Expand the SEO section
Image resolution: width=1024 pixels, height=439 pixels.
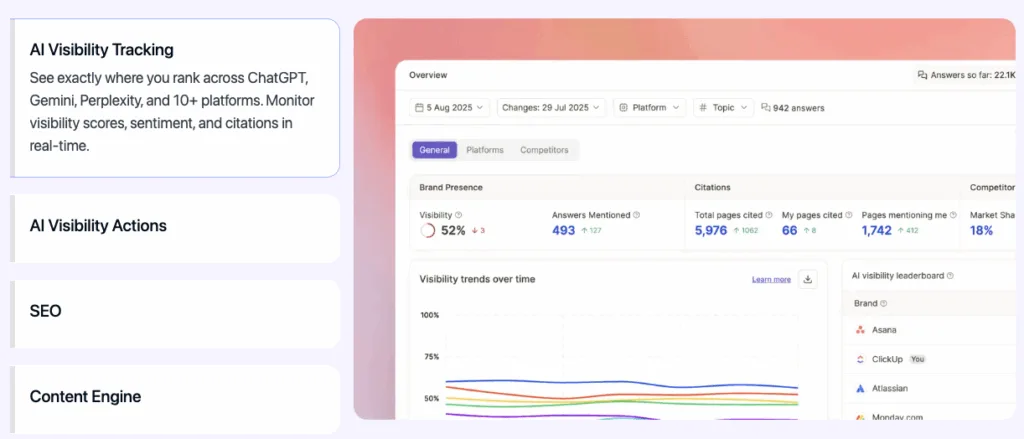click(174, 312)
